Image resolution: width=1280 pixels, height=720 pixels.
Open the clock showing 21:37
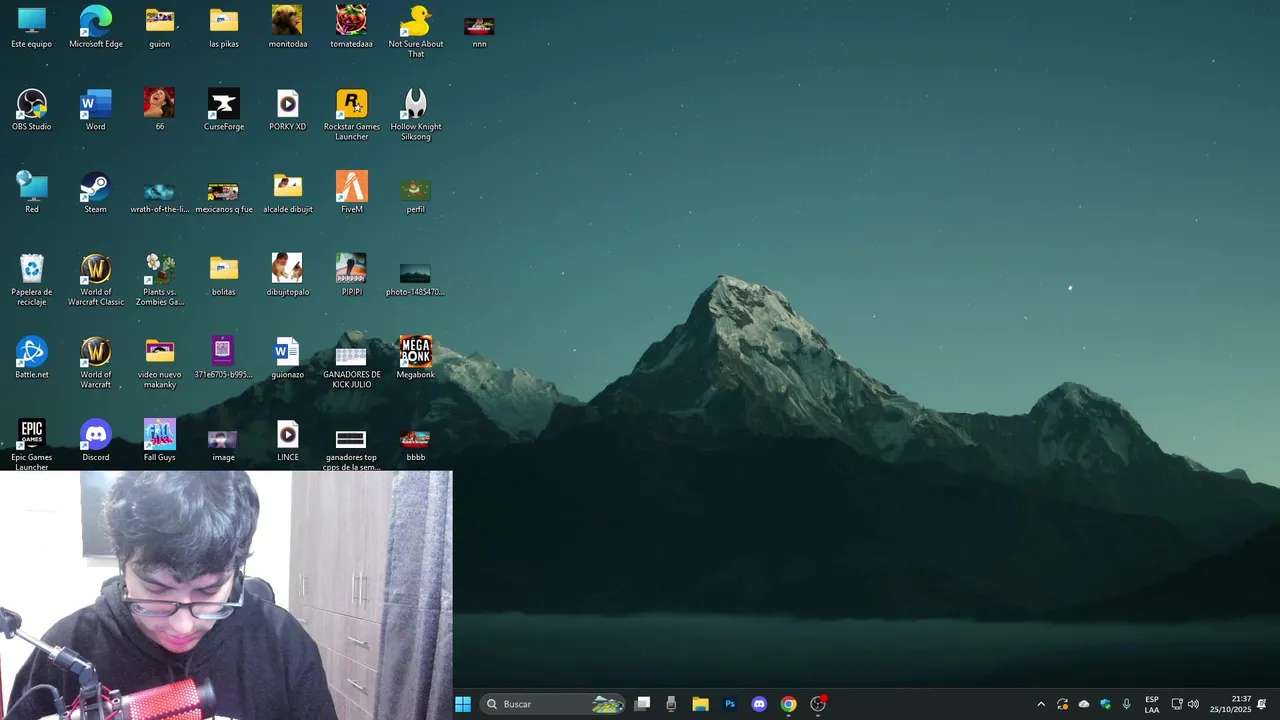pyautogui.click(x=1230, y=704)
